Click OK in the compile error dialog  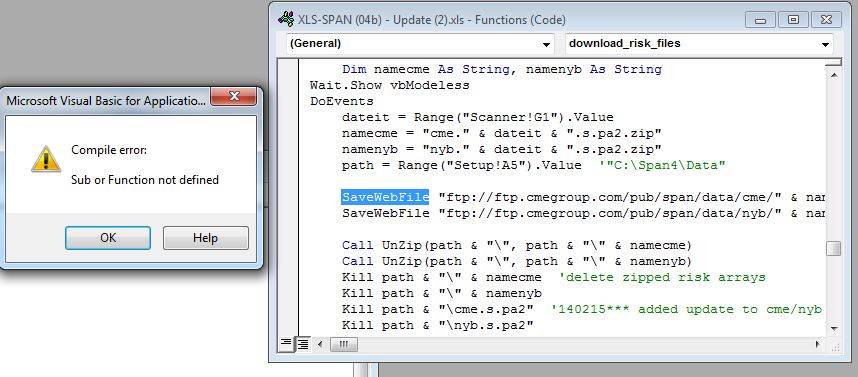[x=108, y=237]
